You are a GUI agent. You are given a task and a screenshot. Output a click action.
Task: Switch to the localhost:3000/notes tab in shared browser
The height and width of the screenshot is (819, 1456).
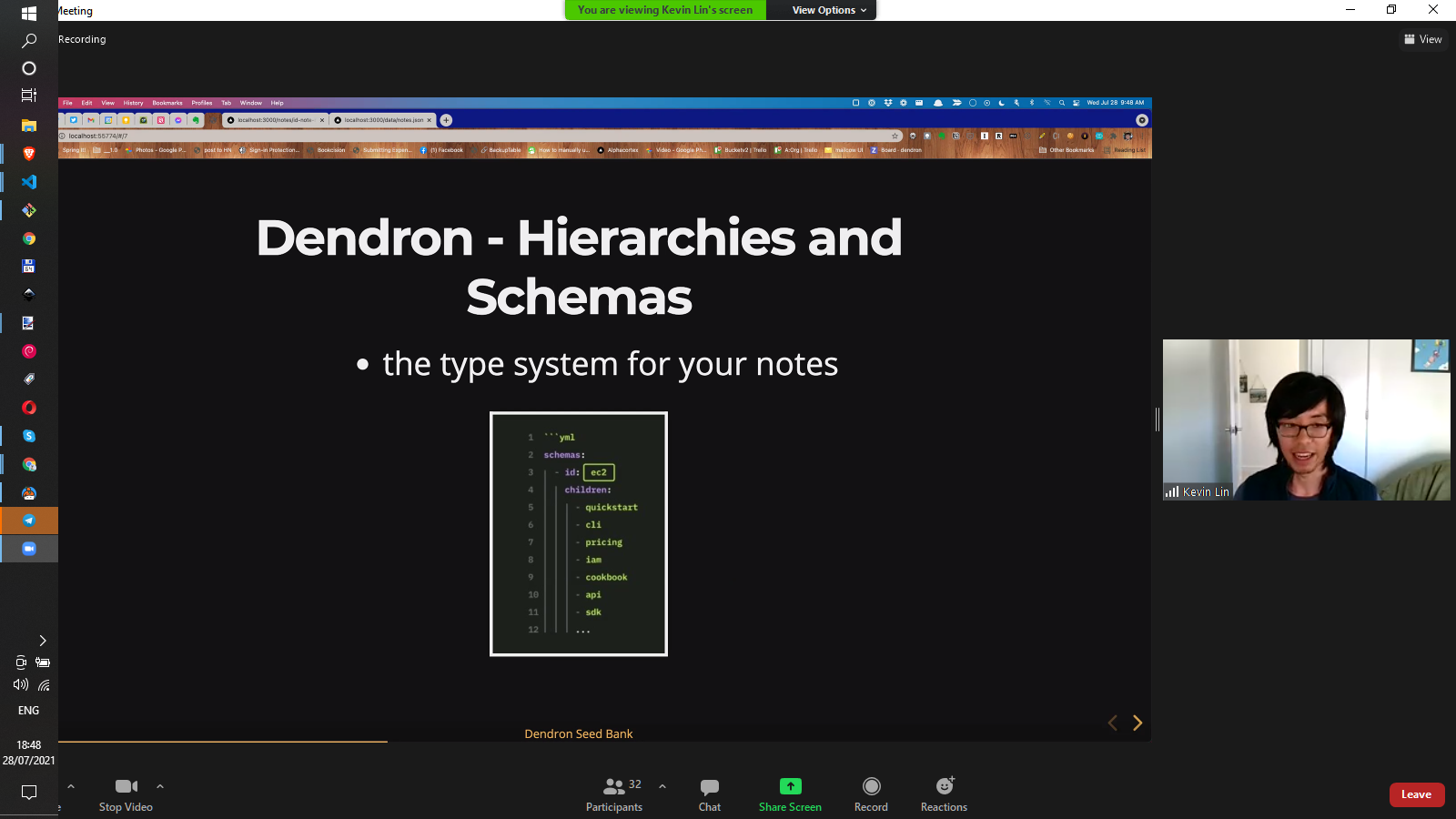click(x=275, y=120)
